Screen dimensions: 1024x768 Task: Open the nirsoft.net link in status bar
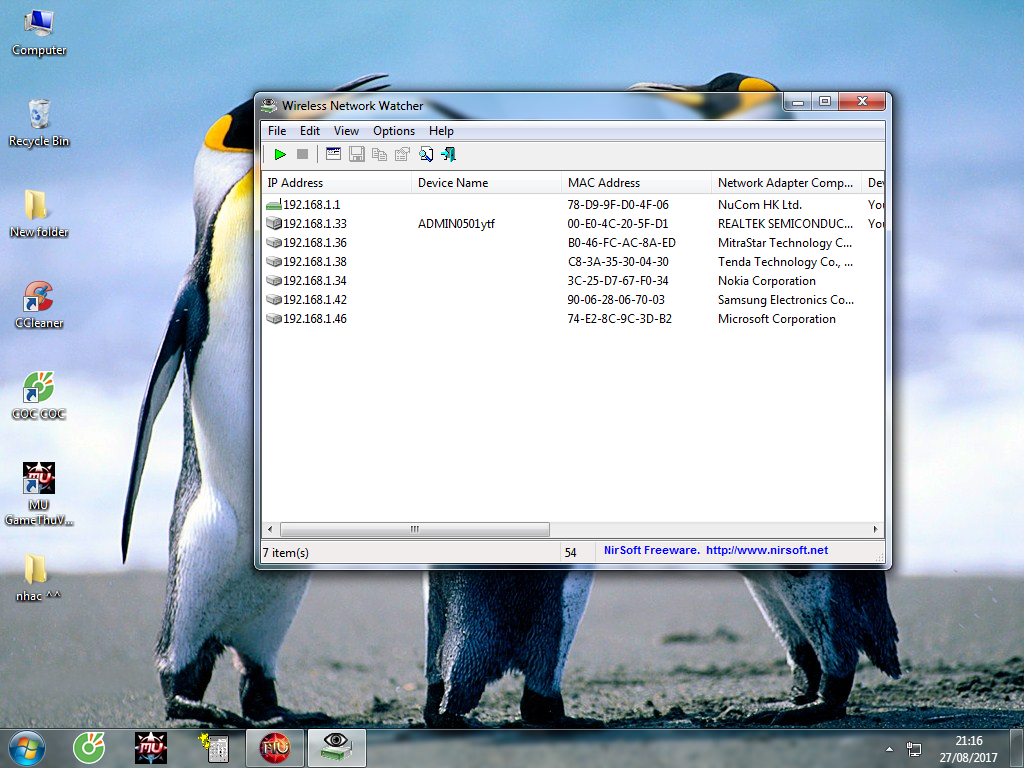coord(767,551)
